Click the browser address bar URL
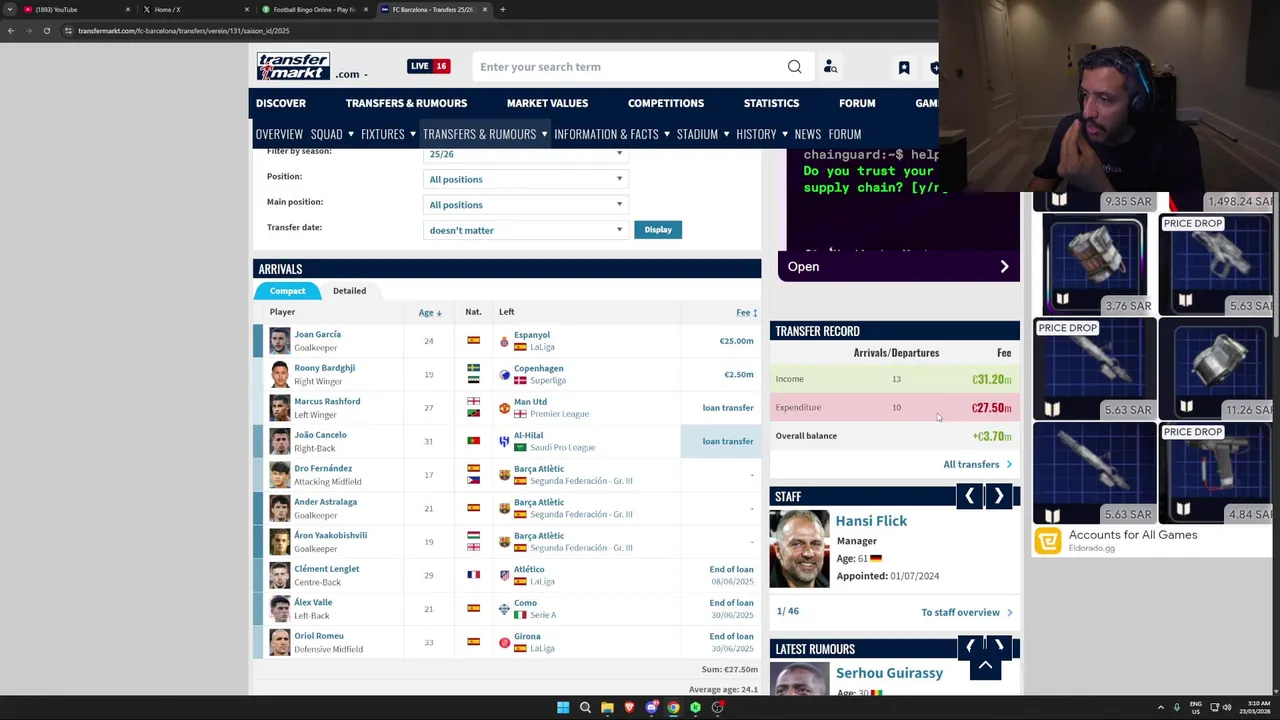Image resolution: width=1280 pixels, height=720 pixels. coord(184,31)
